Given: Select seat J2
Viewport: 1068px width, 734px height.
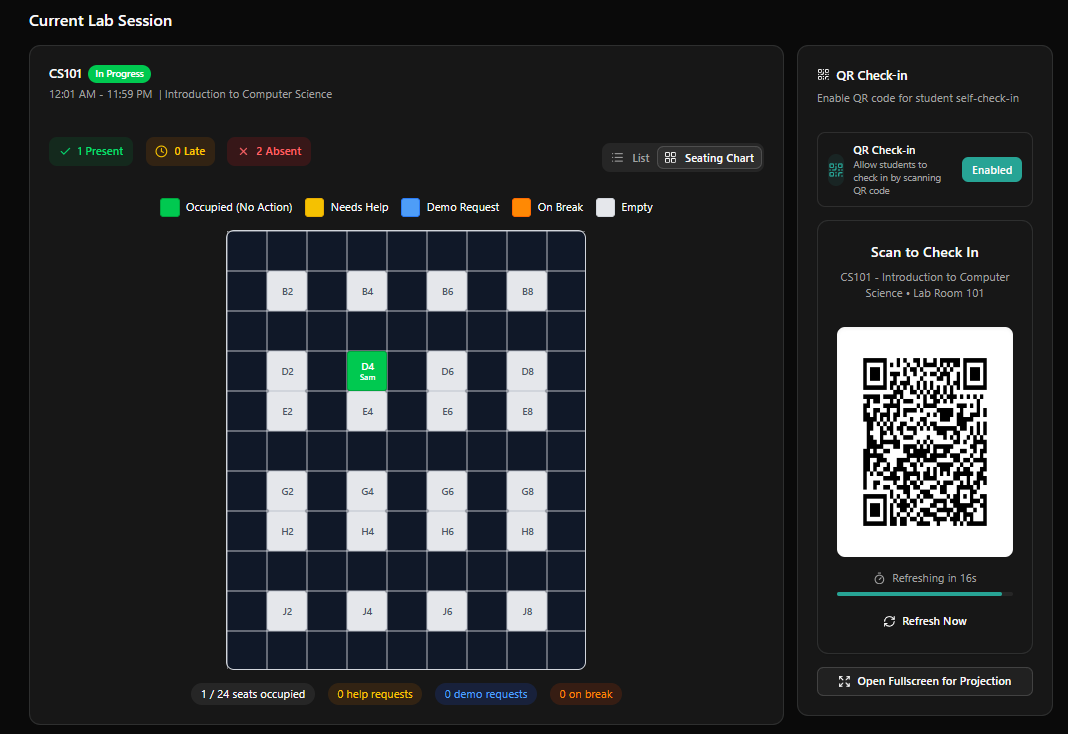Looking at the screenshot, I should [x=287, y=611].
